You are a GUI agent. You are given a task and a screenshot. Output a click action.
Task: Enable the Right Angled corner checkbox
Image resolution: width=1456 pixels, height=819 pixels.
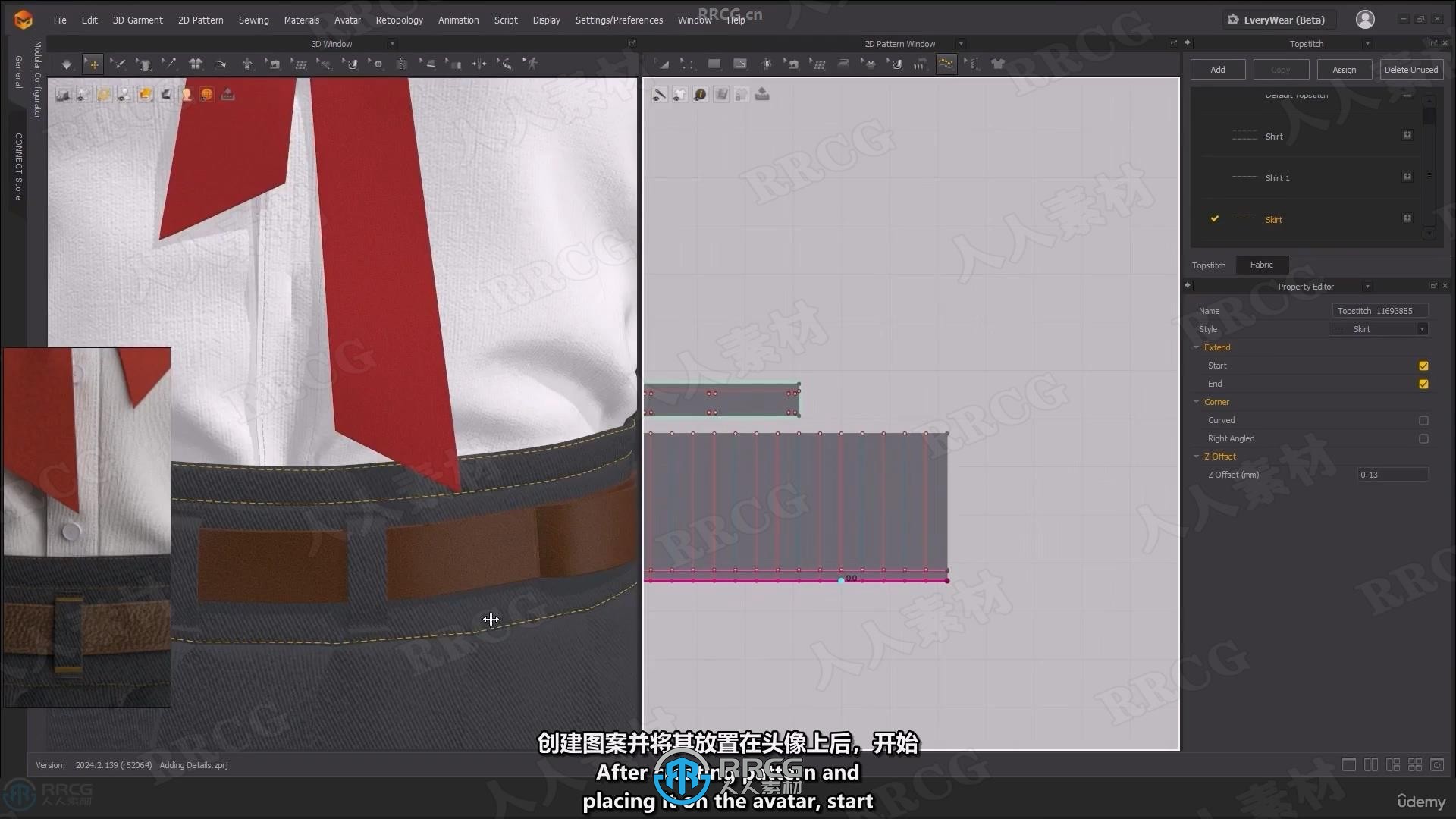click(x=1423, y=438)
